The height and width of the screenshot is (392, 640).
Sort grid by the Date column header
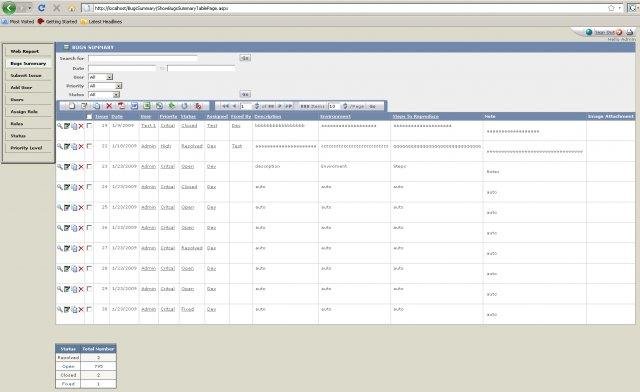point(117,117)
